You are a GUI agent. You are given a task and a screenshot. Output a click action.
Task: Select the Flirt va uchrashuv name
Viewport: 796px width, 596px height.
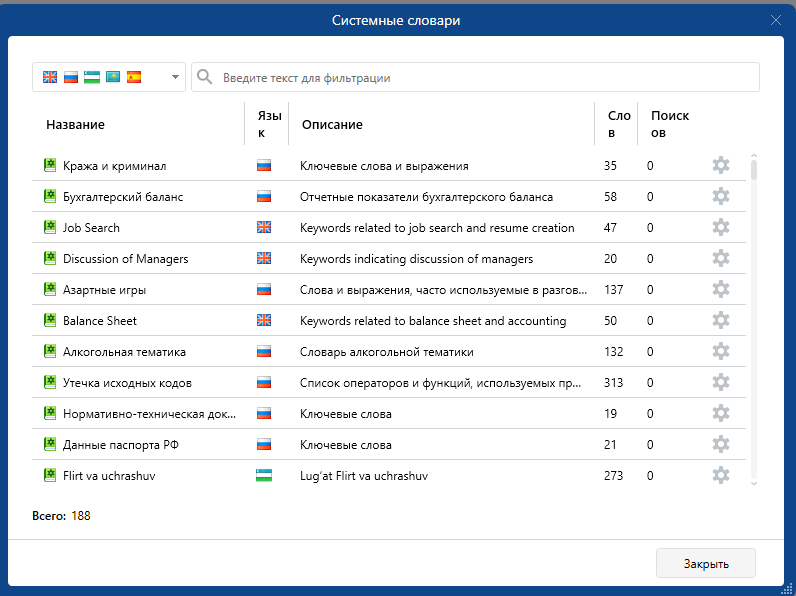coord(109,476)
